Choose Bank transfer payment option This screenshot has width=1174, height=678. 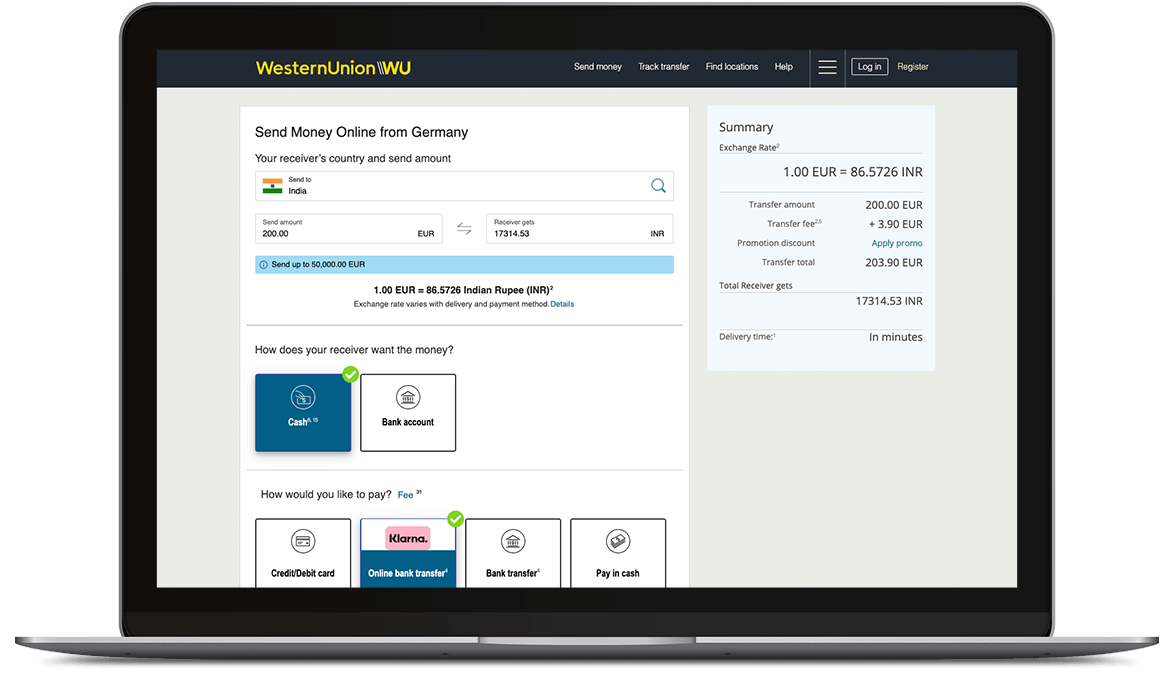pos(513,552)
